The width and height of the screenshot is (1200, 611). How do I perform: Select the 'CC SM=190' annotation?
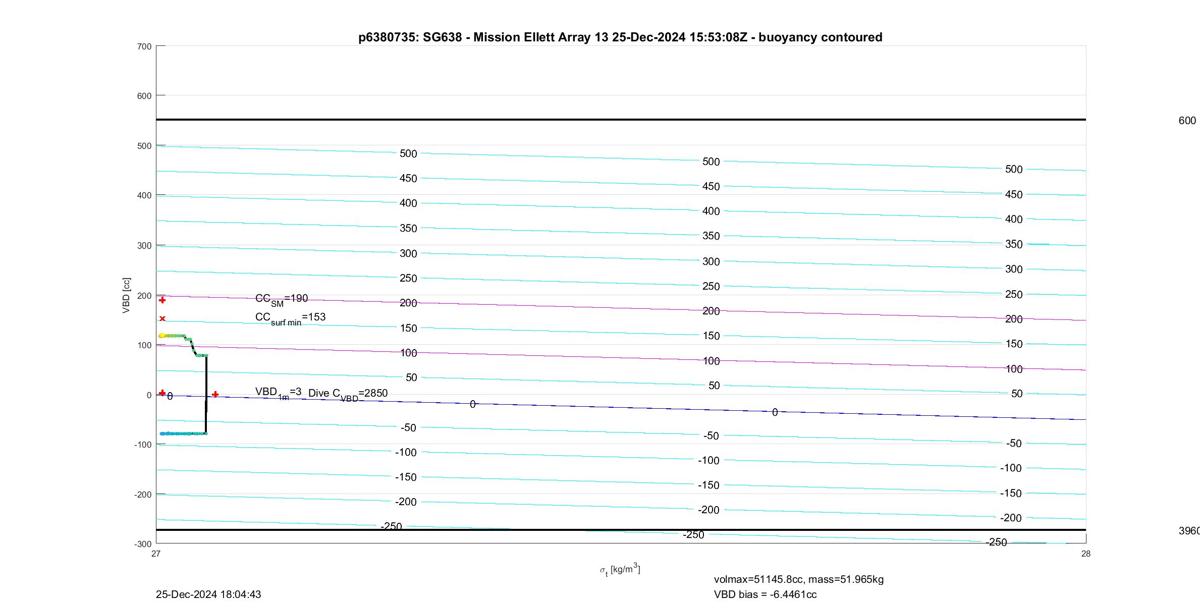tap(282, 299)
